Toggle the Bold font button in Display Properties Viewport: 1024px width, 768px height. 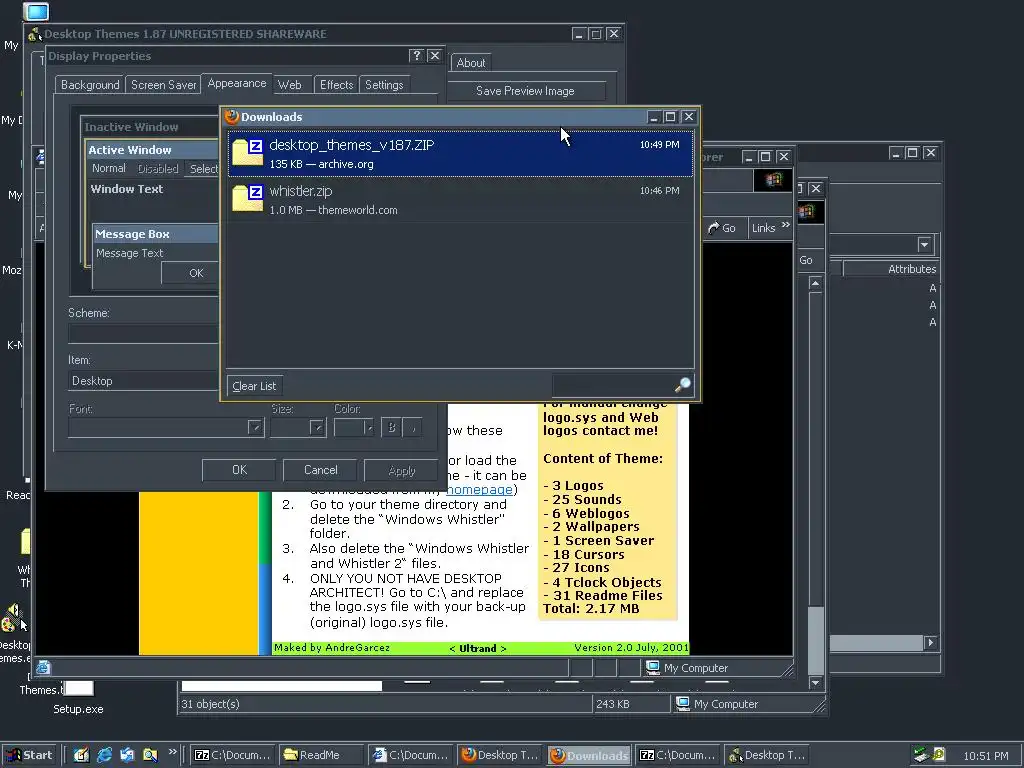point(391,428)
